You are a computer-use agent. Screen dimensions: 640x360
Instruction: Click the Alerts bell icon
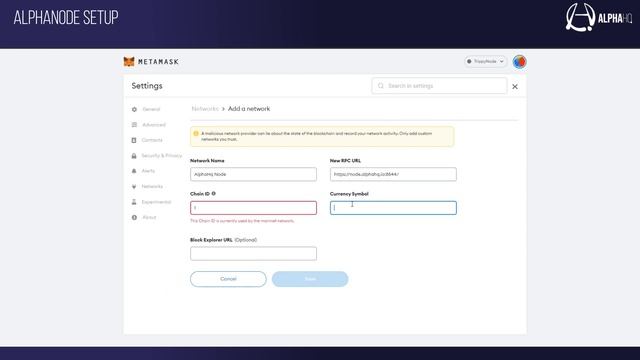click(x=134, y=171)
